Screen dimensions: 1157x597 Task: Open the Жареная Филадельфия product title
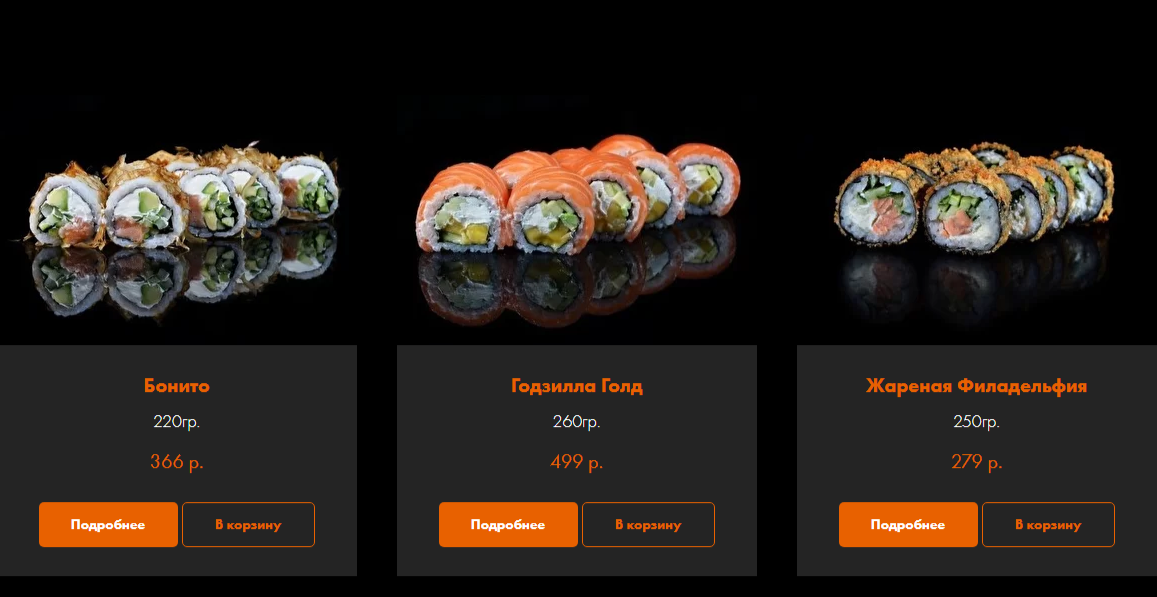(x=977, y=386)
